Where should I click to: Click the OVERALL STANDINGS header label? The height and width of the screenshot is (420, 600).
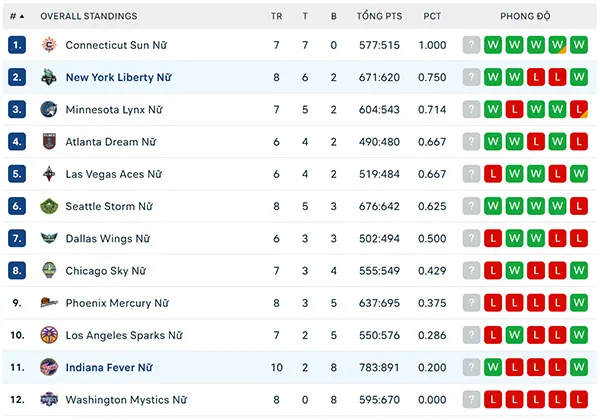[x=89, y=16]
